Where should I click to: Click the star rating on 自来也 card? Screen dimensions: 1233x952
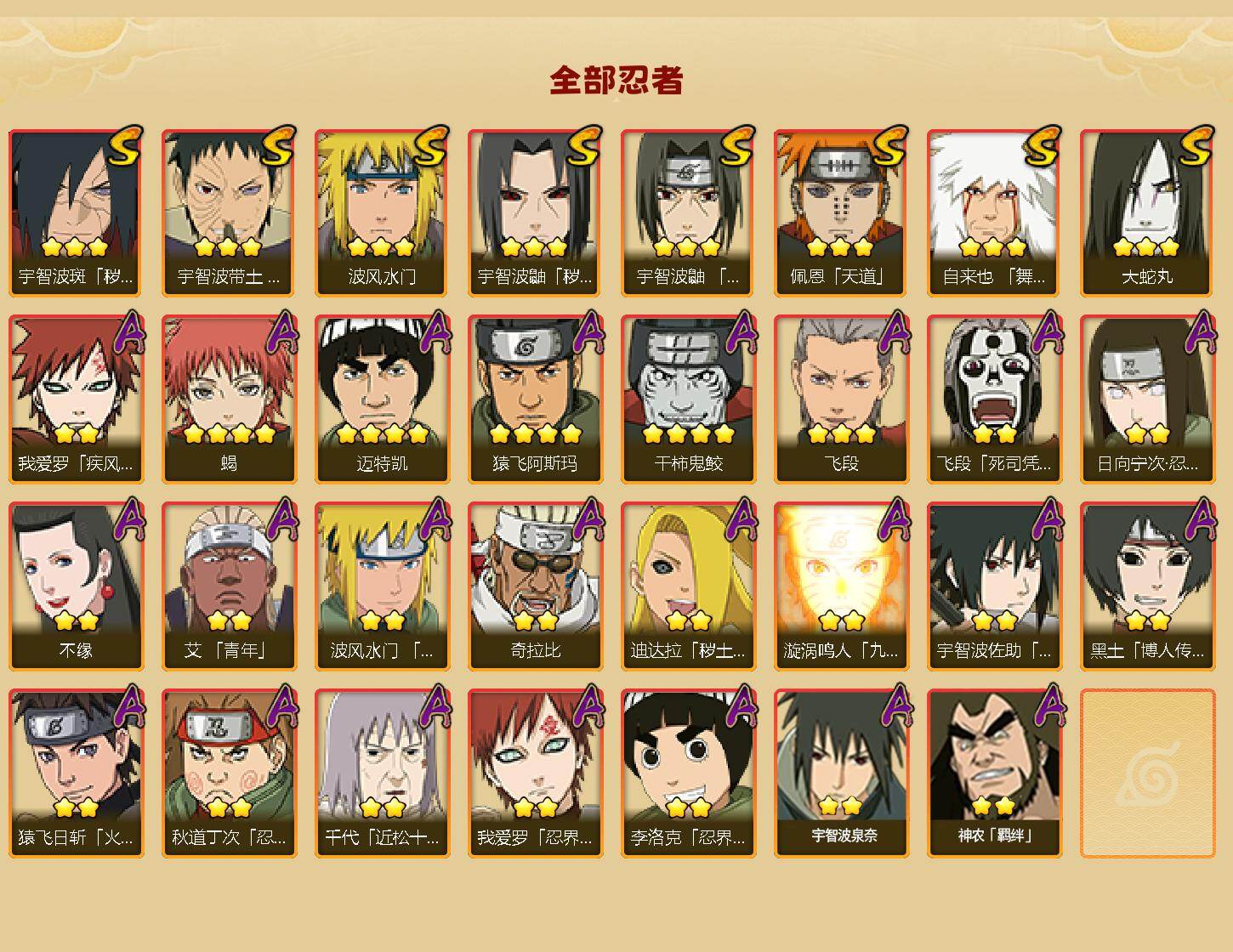993,247
